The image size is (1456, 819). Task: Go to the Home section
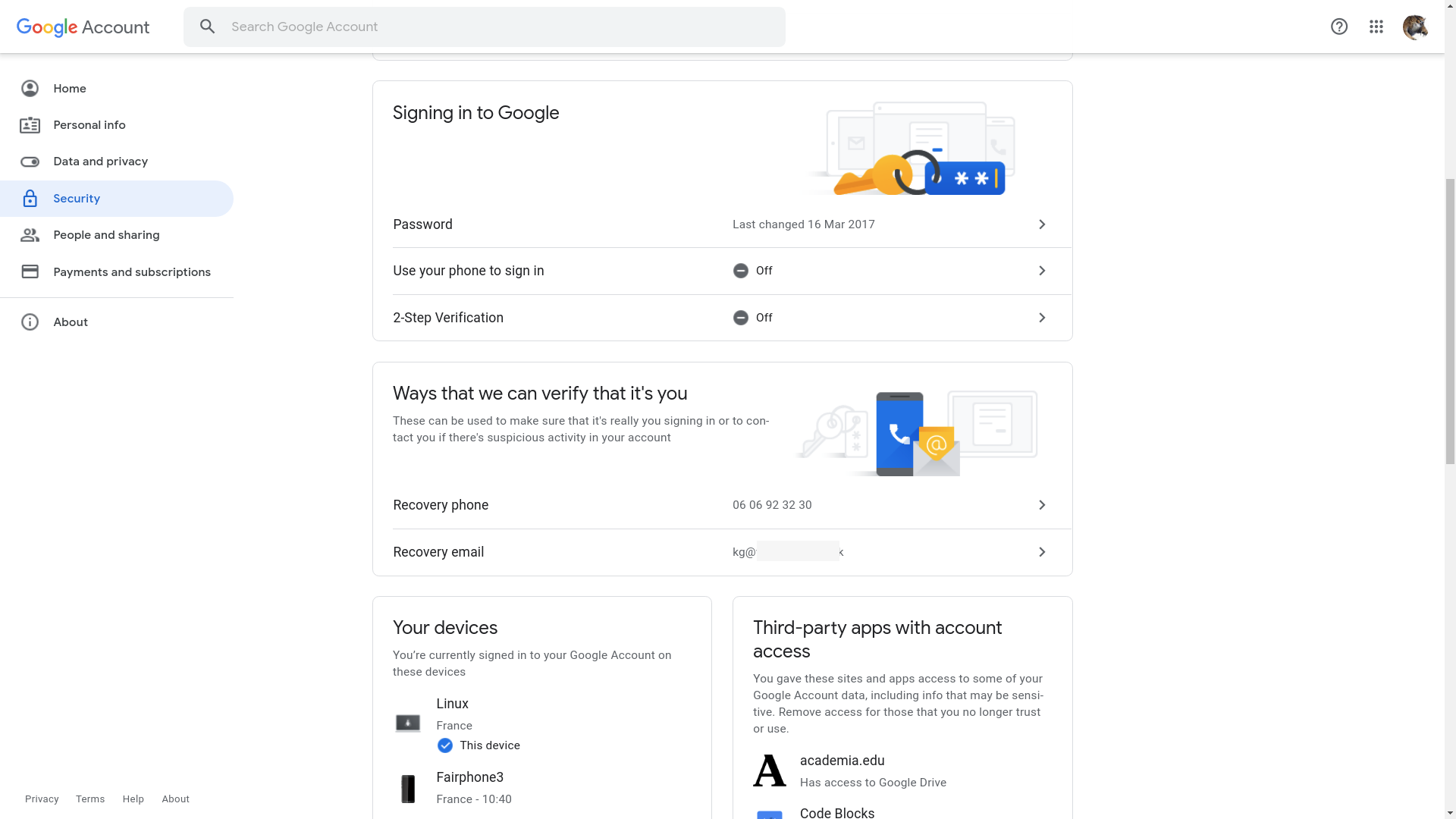click(x=117, y=89)
